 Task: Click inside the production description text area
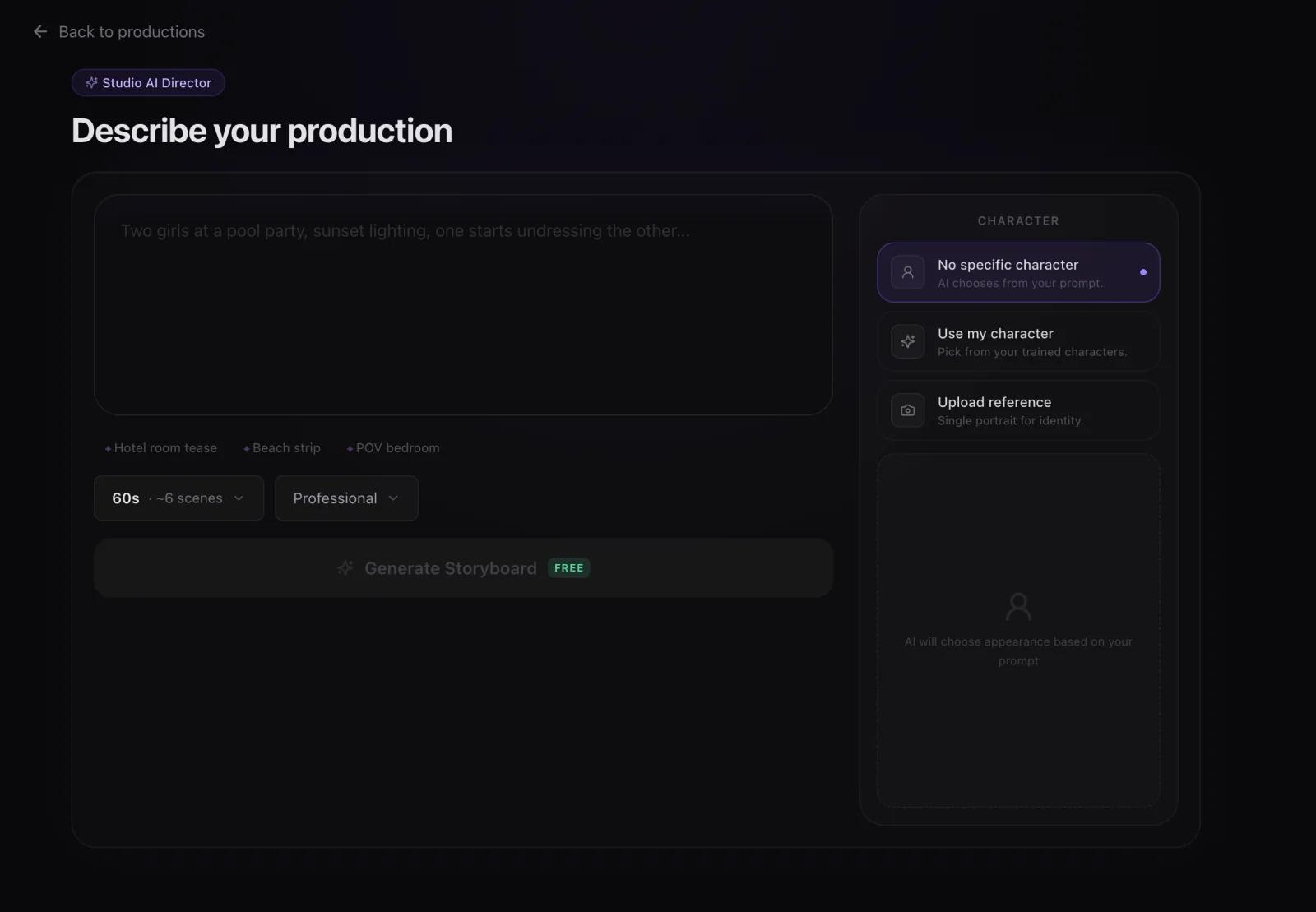(x=463, y=304)
